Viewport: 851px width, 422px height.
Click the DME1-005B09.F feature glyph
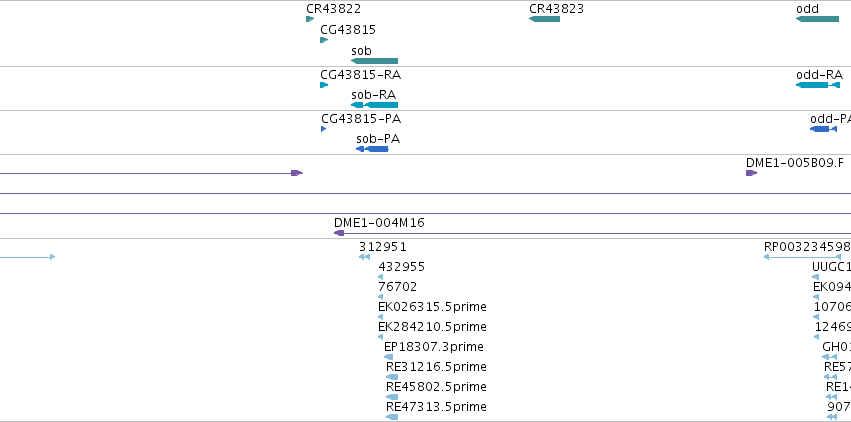(751, 173)
